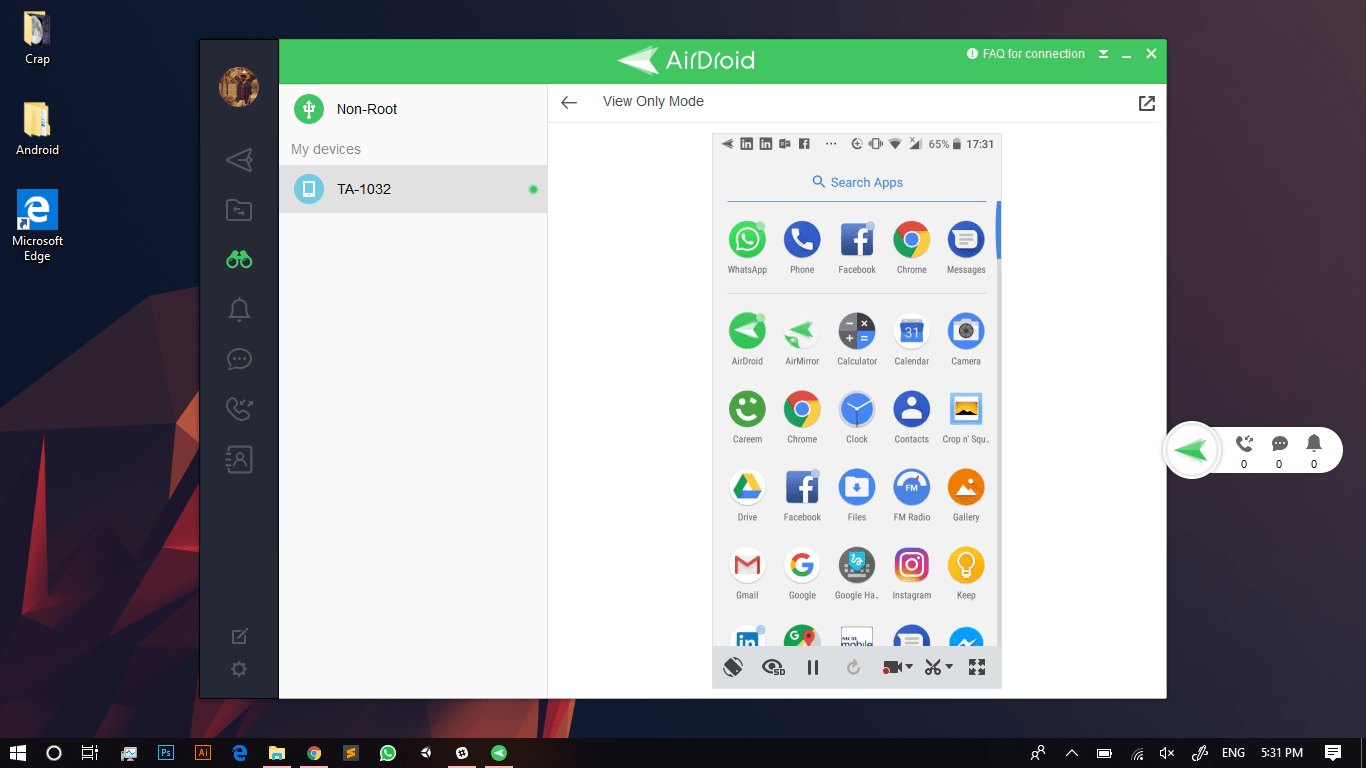Open the Crap folder on the desktop

tap(37, 38)
